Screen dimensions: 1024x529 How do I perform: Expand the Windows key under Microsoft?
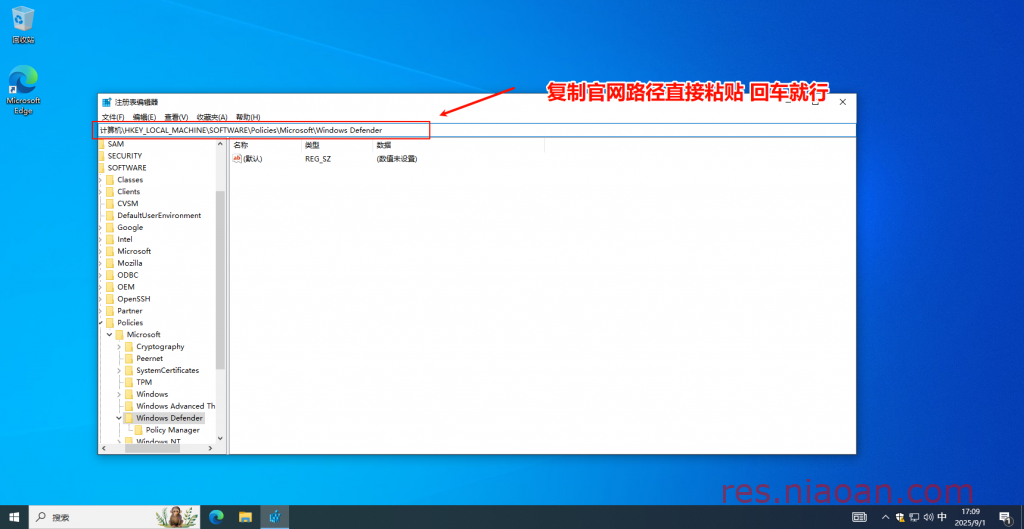pos(119,394)
